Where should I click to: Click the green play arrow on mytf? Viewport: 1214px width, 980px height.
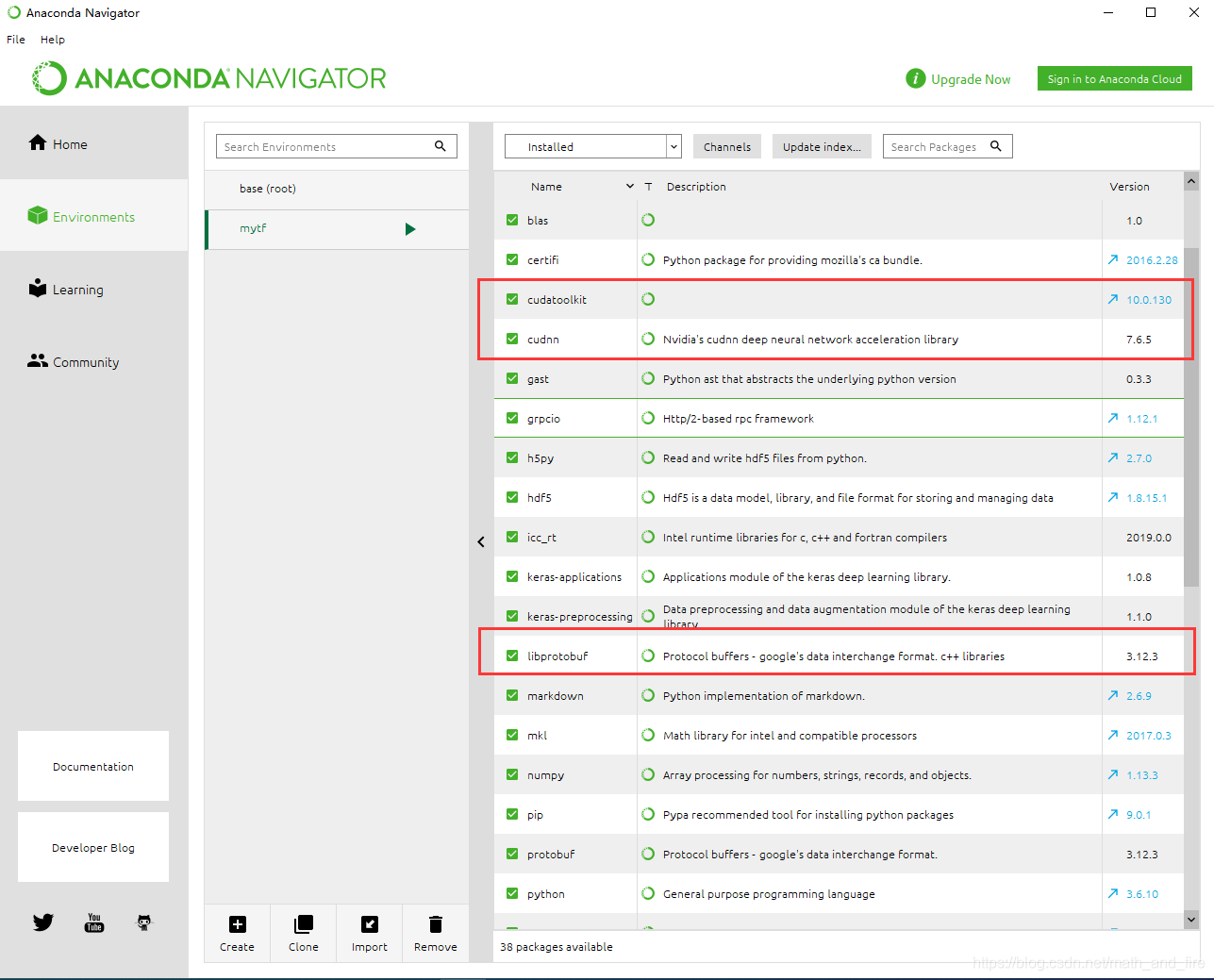[410, 229]
